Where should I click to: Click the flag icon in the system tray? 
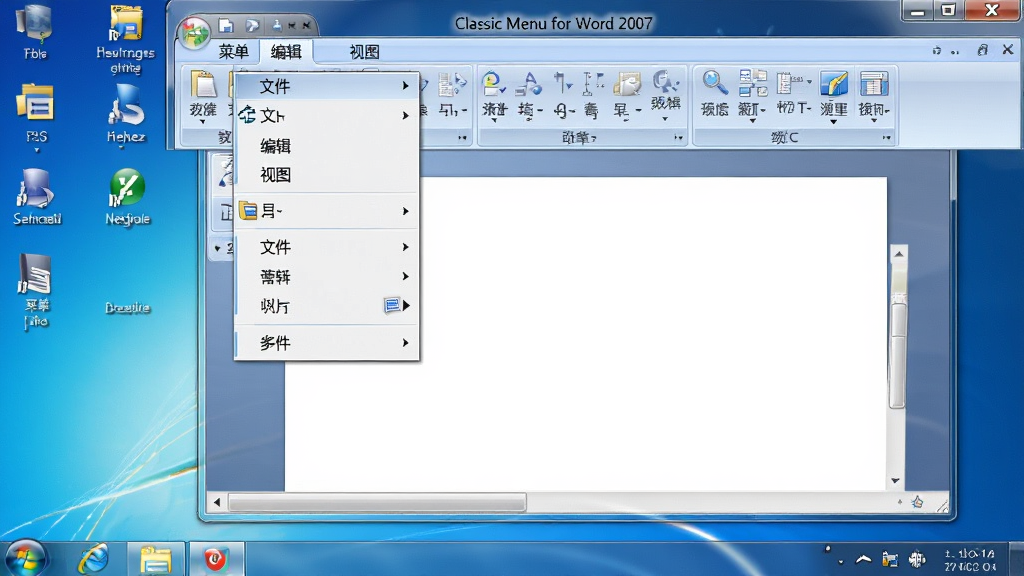pyautogui.click(x=889, y=559)
